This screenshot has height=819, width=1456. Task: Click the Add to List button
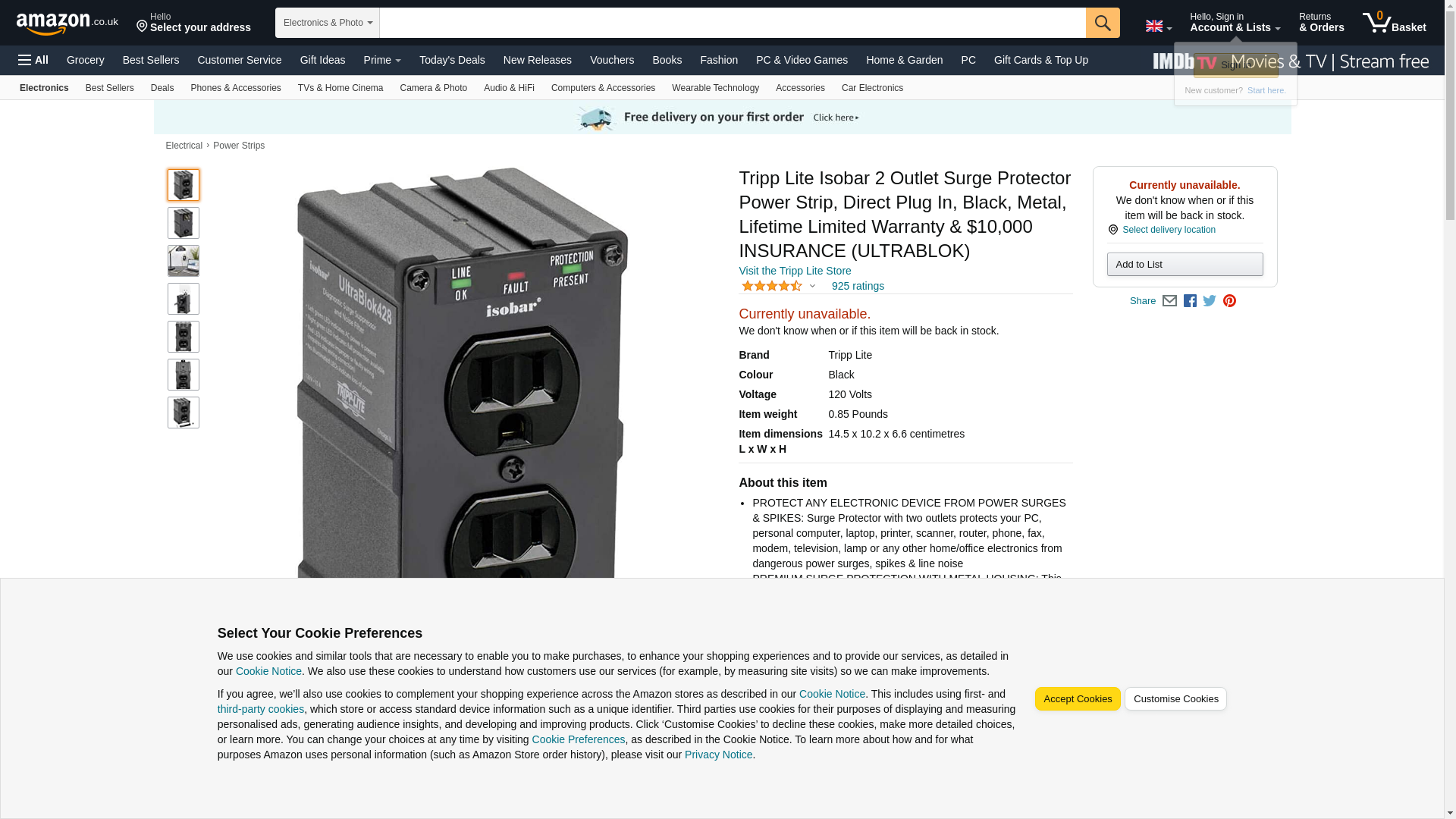tap(1185, 265)
